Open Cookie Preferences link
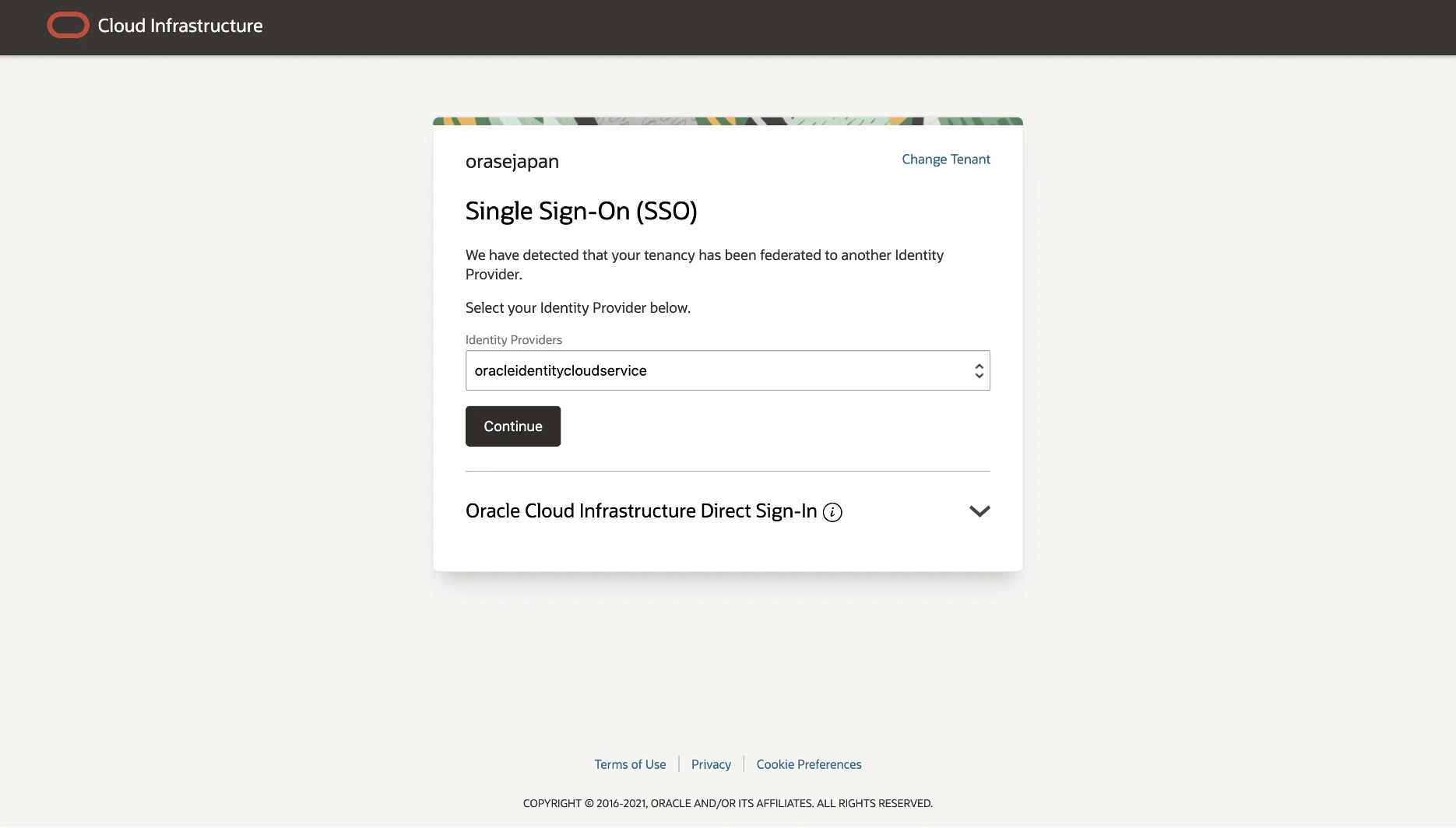Screen dimensions: 1456x828 [x=809, y=764]
